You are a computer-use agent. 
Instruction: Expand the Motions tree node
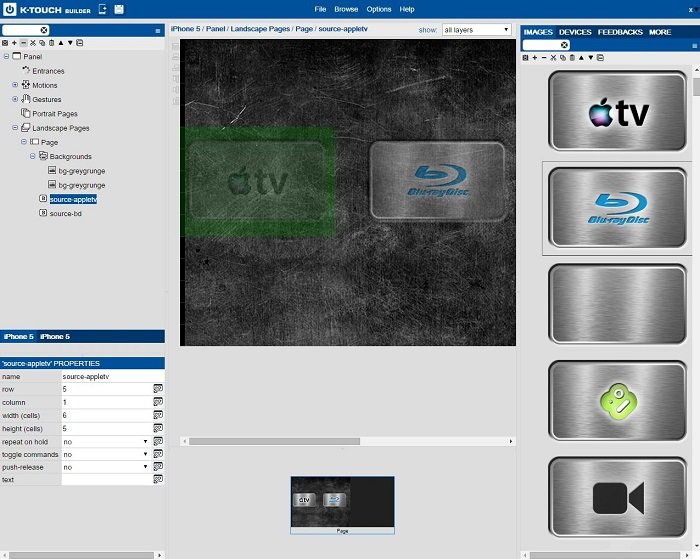[x=15, y=84]
